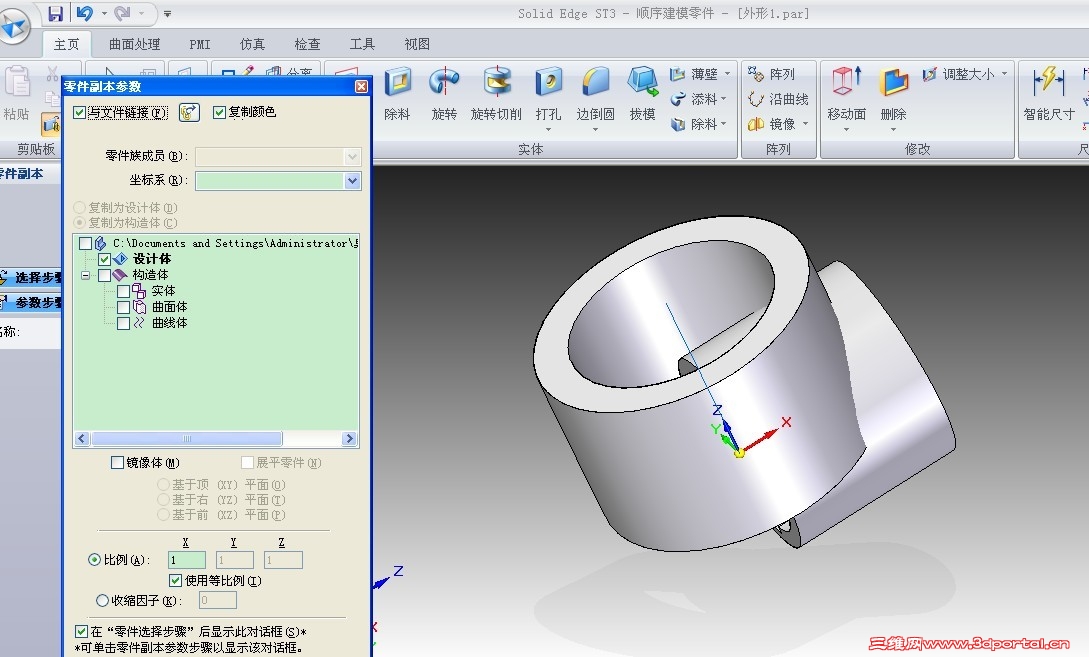Select the 比例 radio button
This screenshot has width=1089, height=657.
tap(94, 560)
